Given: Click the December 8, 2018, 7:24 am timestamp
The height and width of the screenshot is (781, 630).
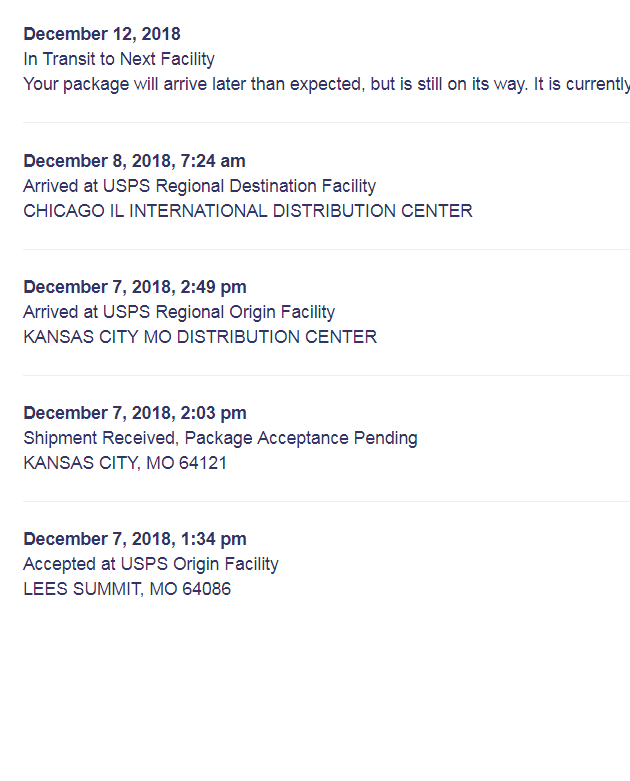Looking at the screenshot, I should click(134, 161).
